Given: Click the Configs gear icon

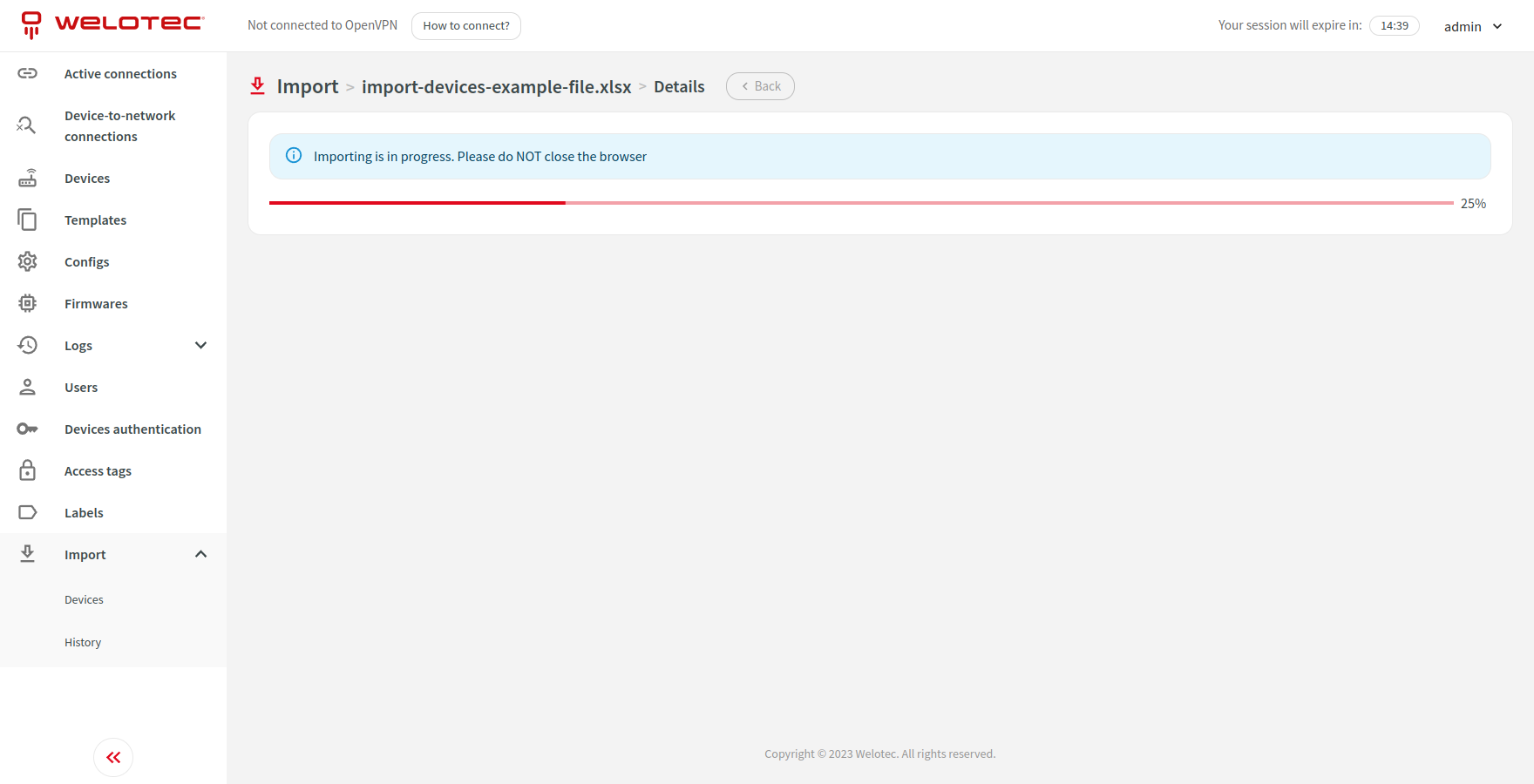Looking at the screenshot, I should (x=28, y=262).
